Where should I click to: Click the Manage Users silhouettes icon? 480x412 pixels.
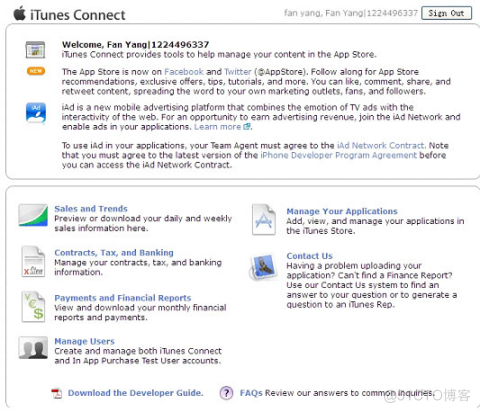point(33,347)
